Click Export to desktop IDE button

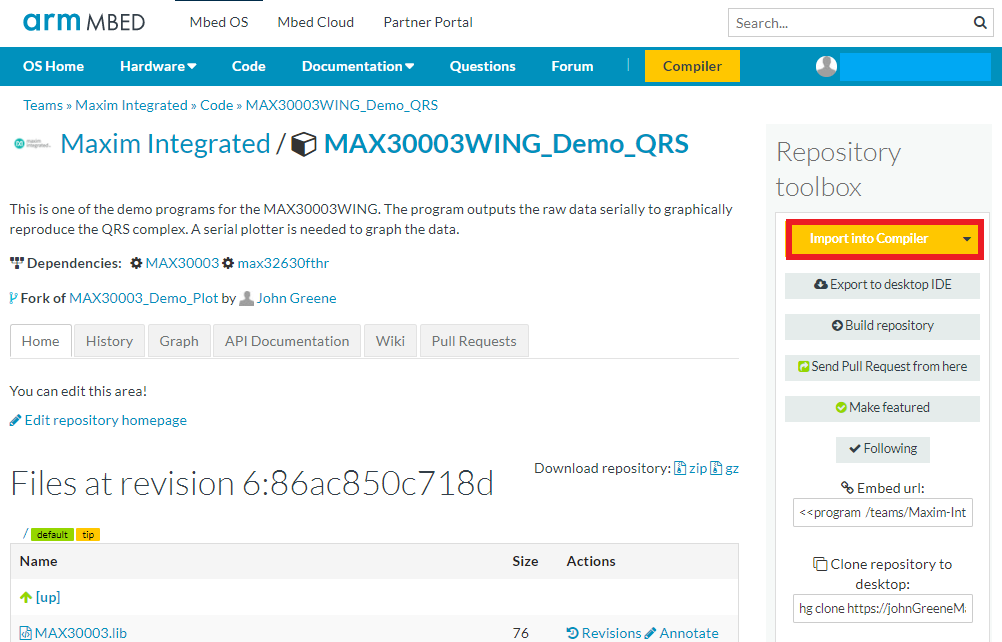click(882, 286)
